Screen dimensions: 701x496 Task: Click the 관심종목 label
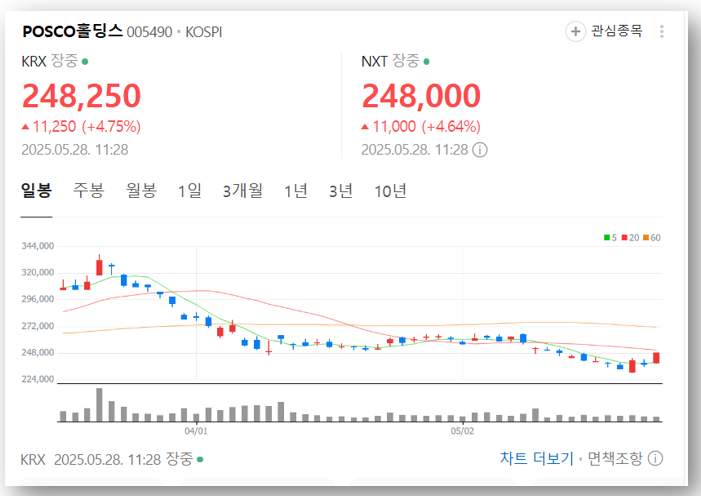point(617,31)
